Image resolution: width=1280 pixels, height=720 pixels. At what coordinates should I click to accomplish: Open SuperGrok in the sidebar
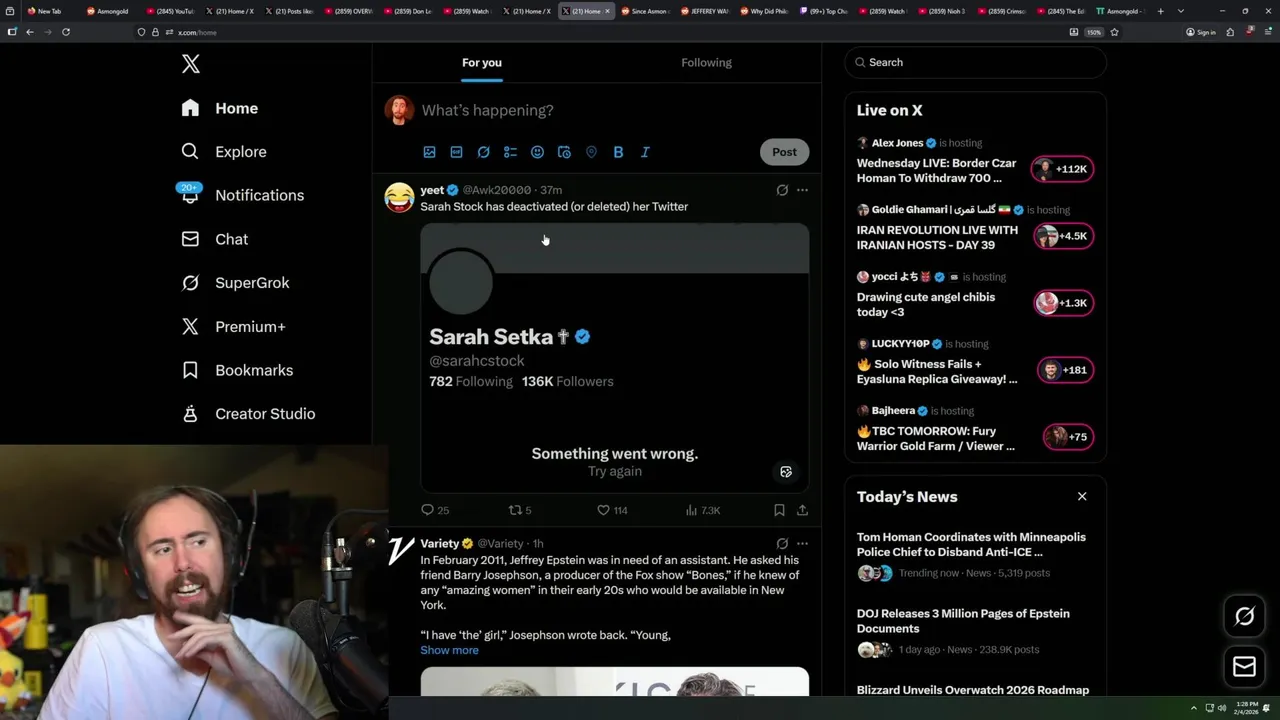pyautogui.click(x=236, y=283)
